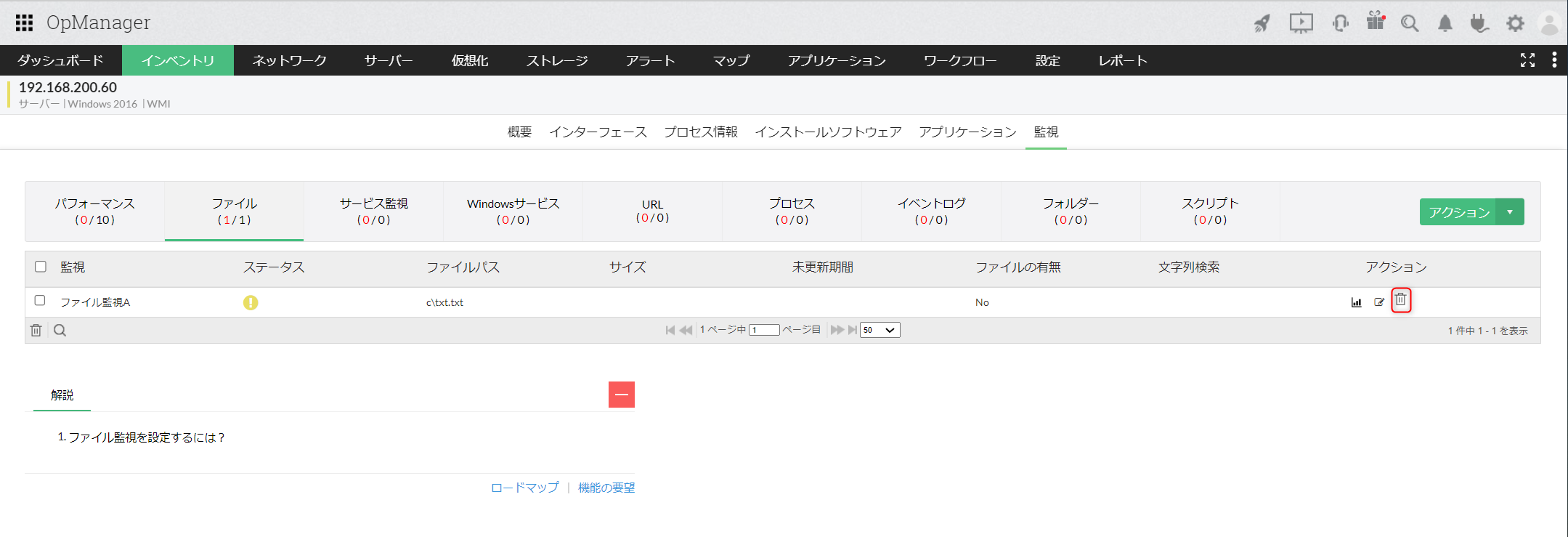This screenshot has height=537, width=1568.
Task: Open the サーバー menu
Action: tap(389, 60)
